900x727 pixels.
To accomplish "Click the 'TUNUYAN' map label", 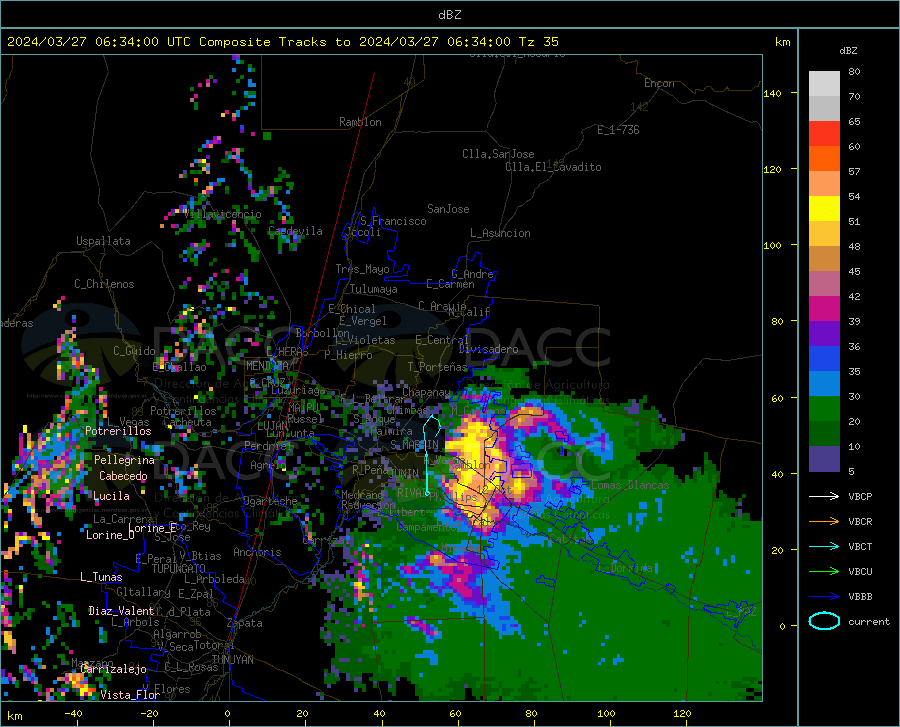I will click(x=232, y=659).
